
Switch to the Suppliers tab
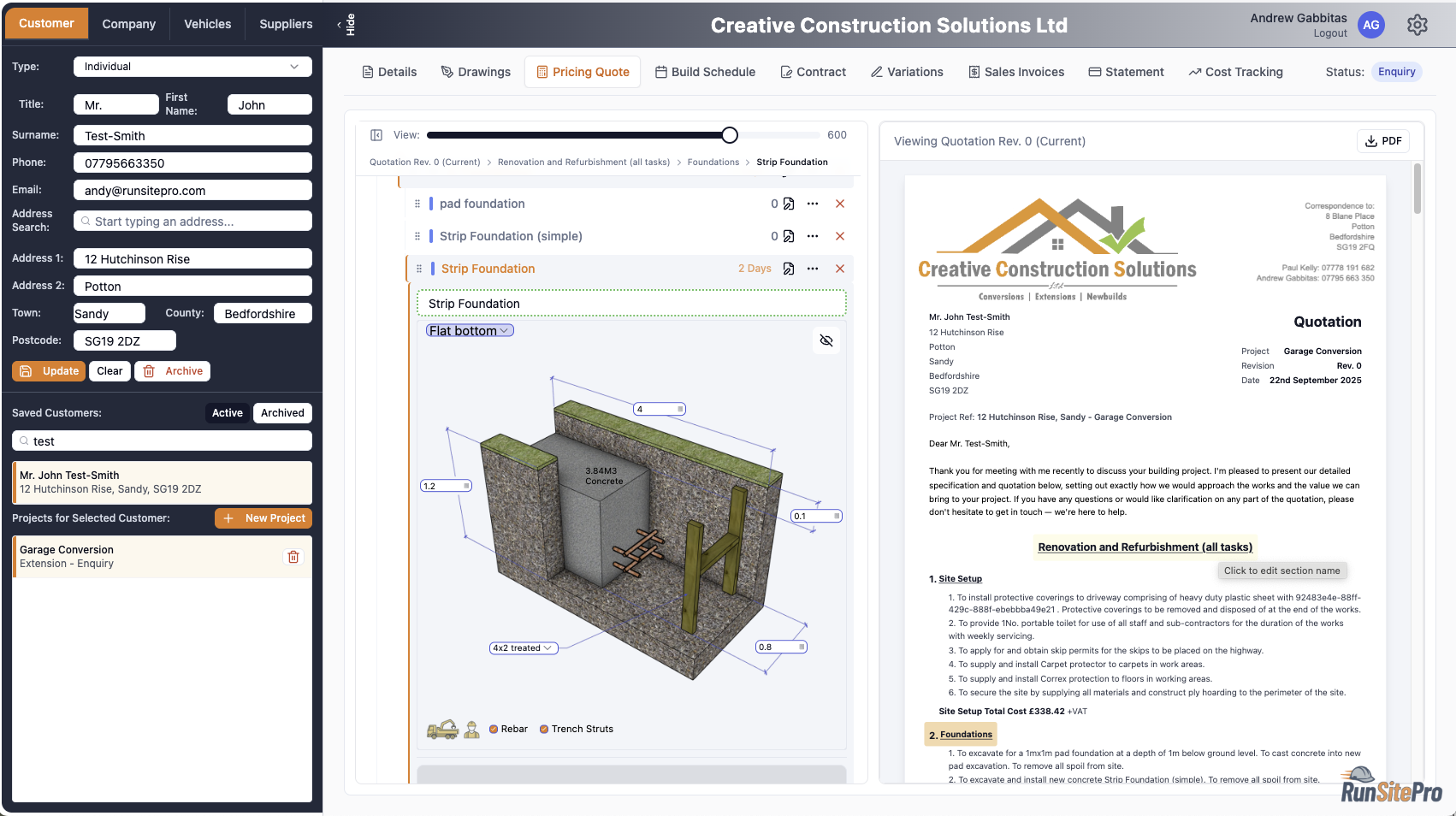pyautogui.click(x=286, y=24)
